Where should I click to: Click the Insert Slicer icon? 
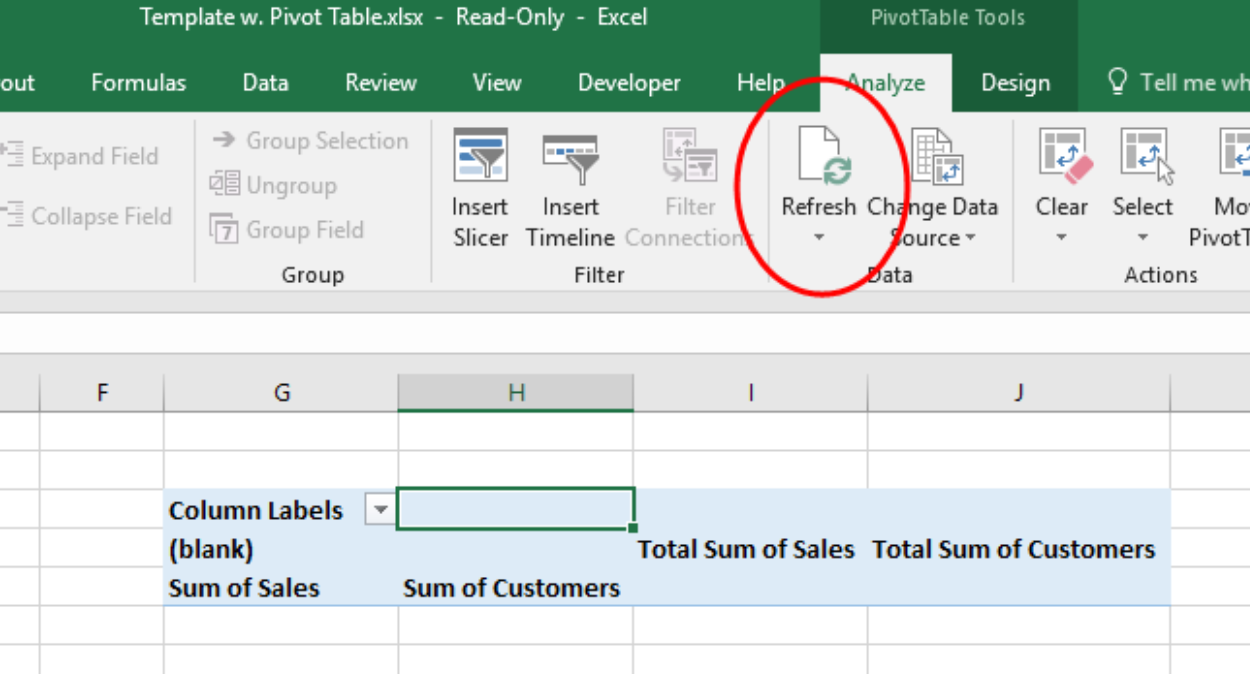[480, 156]
